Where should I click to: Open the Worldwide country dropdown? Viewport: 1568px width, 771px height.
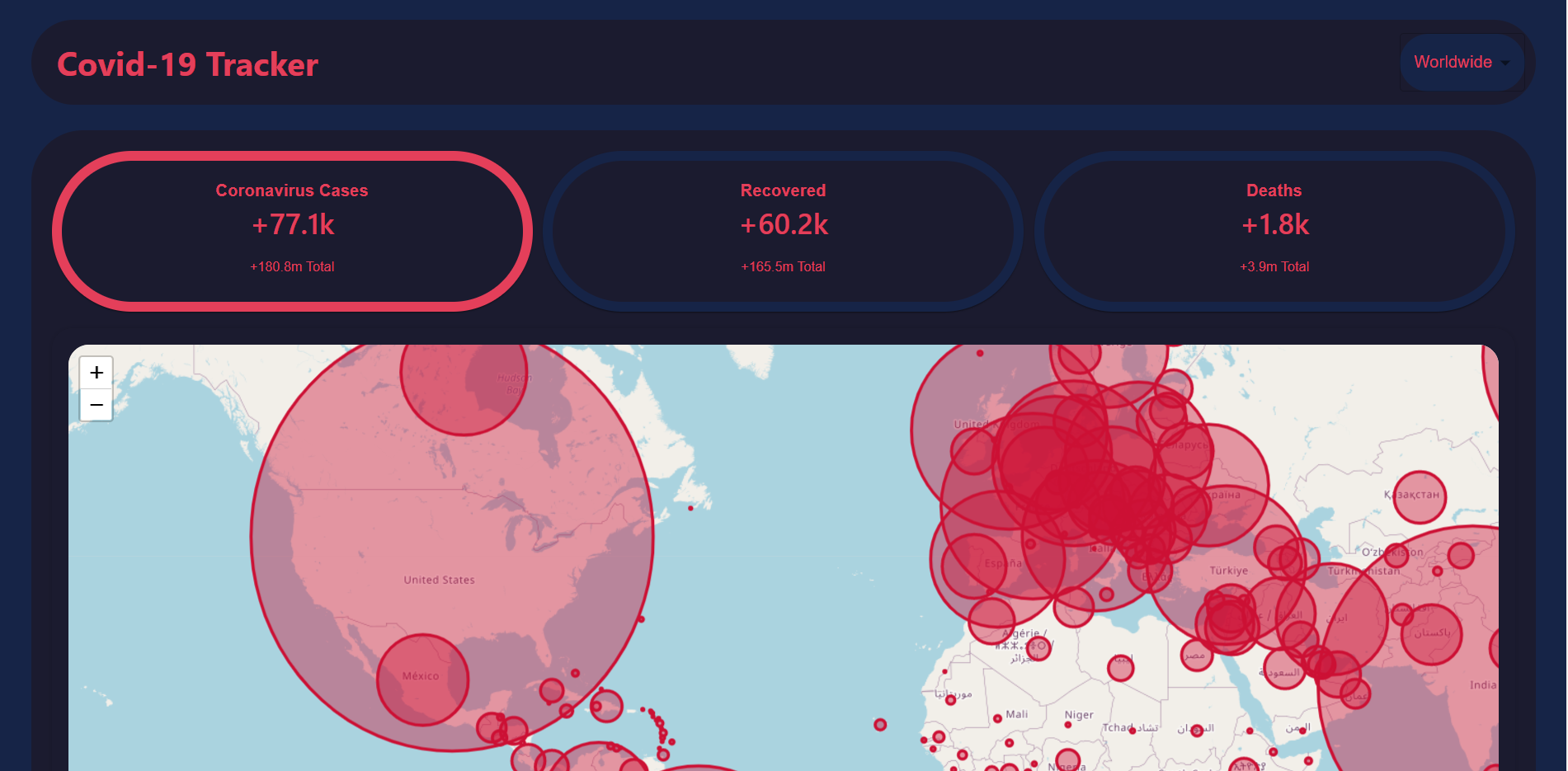tap(1462, 63)
